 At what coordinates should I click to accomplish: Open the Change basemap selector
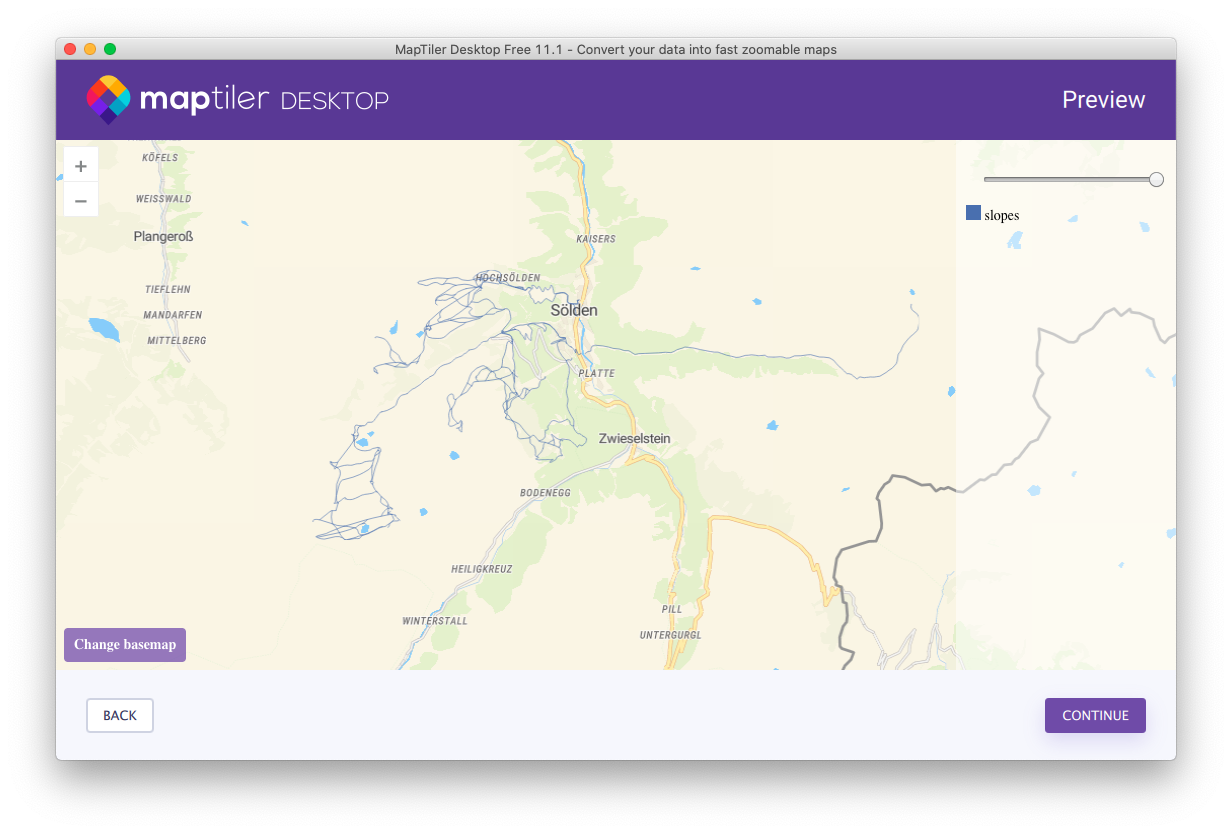coord(125,645)
